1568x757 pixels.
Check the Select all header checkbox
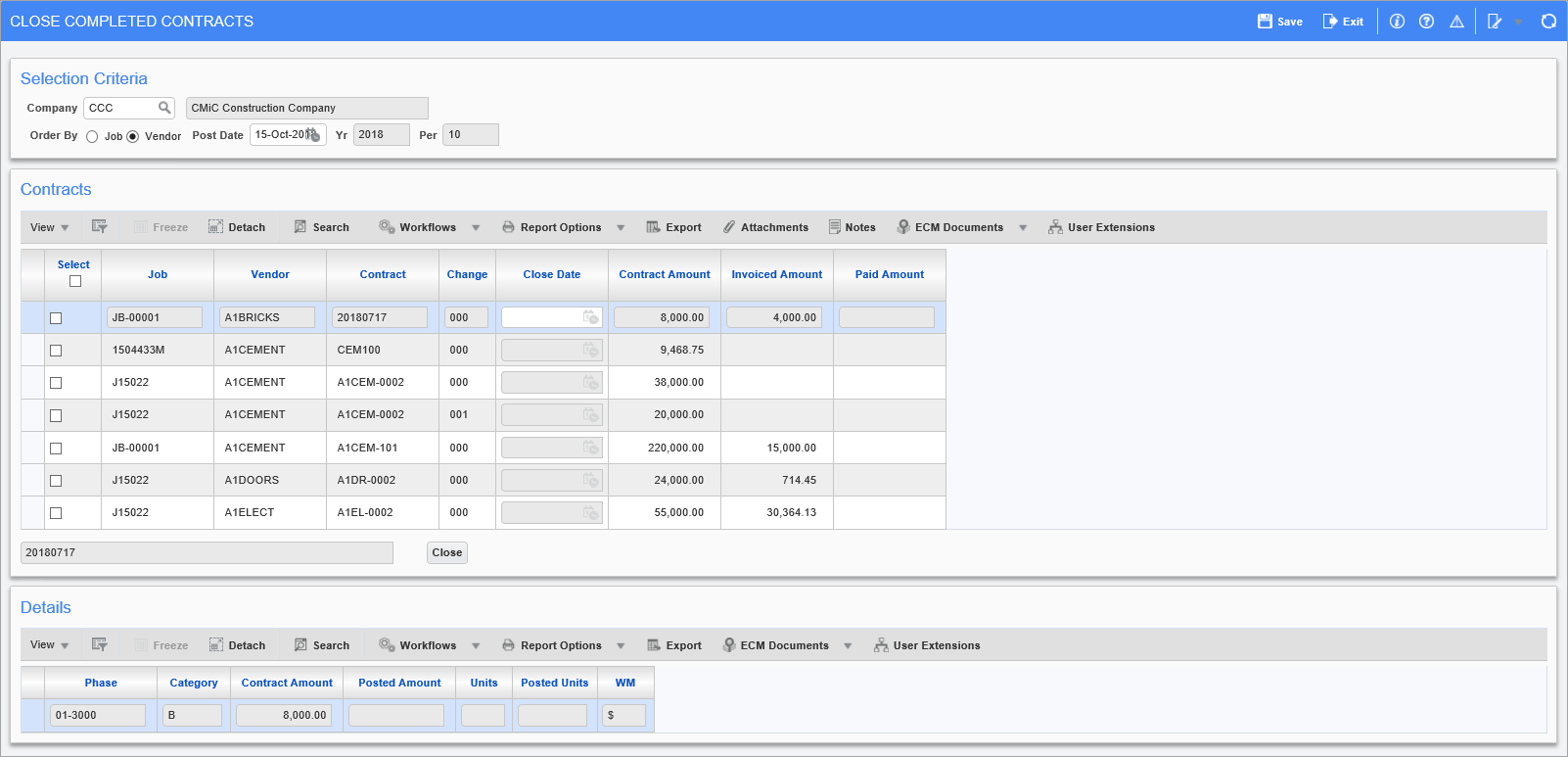coord(75,282)
